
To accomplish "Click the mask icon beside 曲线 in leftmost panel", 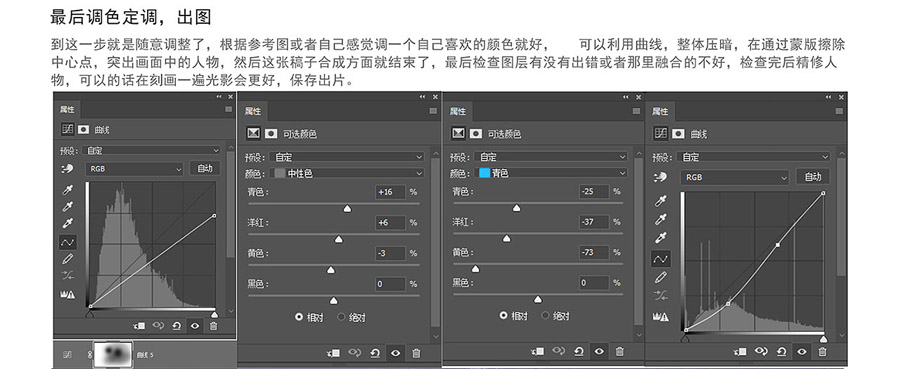I will pyautogui.click(x=83, y=130).
